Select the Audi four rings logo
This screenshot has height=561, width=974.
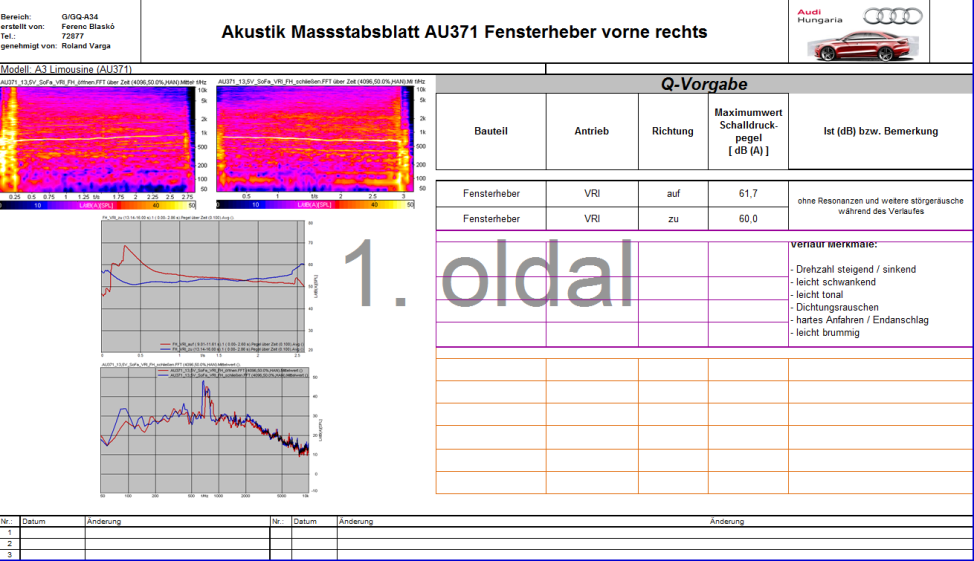(x=893, y=16)
